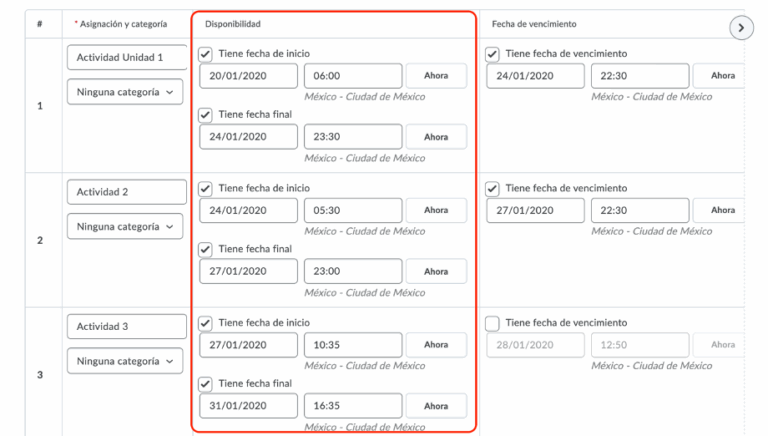Click Ahora beside 16:35 end time
Viewport: 768px width, 436px height.
pyautogui.click(x=436, y=406)
